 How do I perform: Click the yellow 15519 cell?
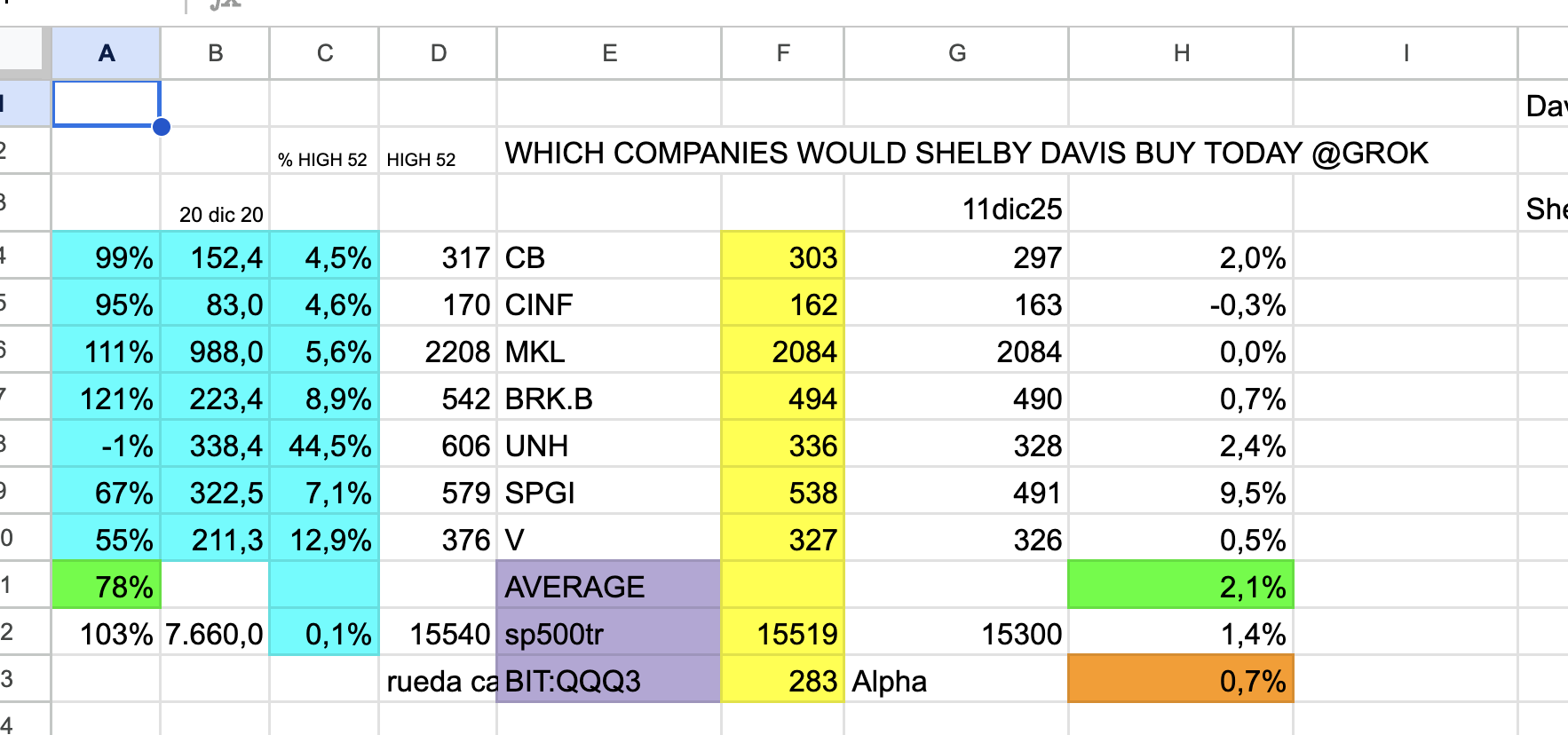[x=782, y=634]
